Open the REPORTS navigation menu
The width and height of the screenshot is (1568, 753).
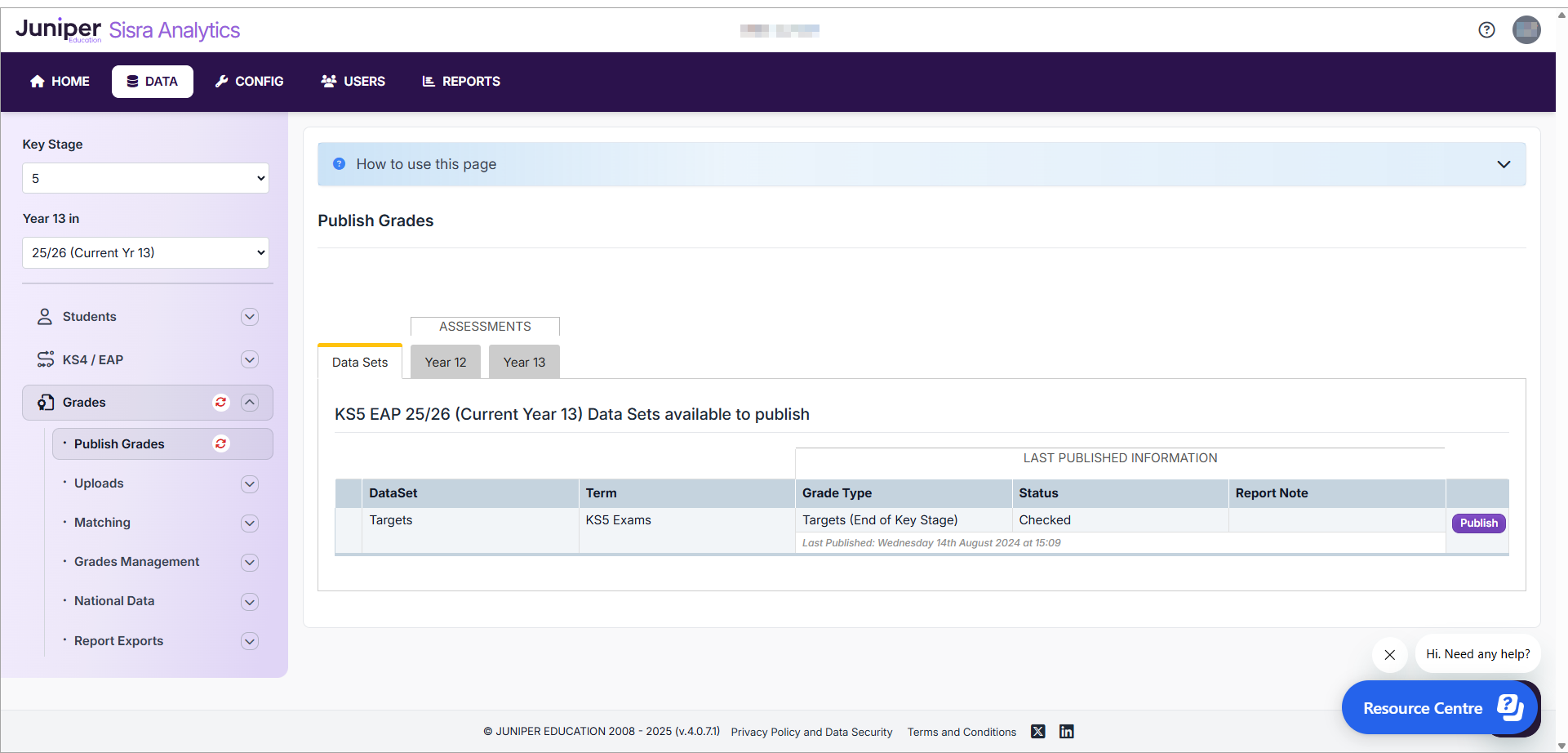pyautogui.click(x=461, y=82)
